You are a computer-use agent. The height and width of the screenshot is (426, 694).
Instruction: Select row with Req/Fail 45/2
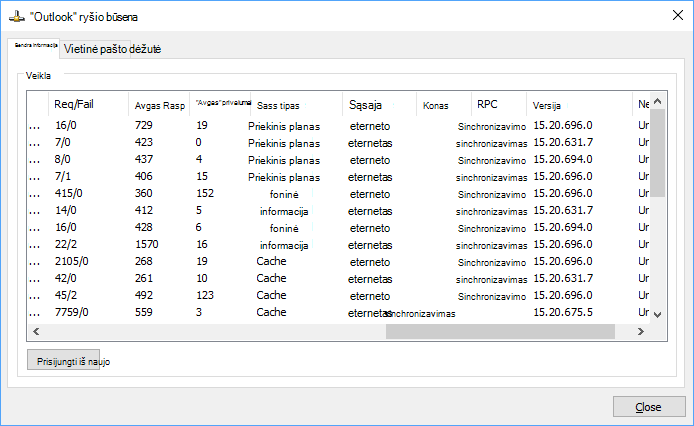pos(339,295)
